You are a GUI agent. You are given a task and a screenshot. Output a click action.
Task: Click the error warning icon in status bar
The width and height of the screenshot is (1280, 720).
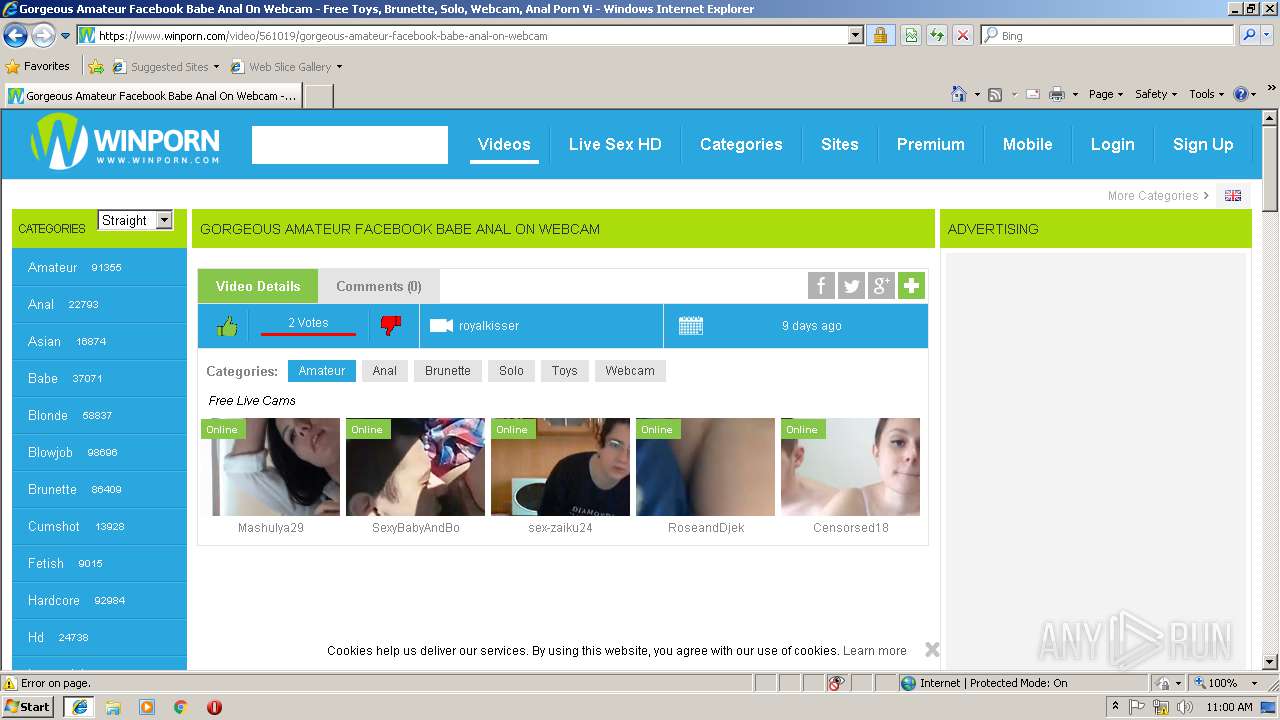(10, 684)
